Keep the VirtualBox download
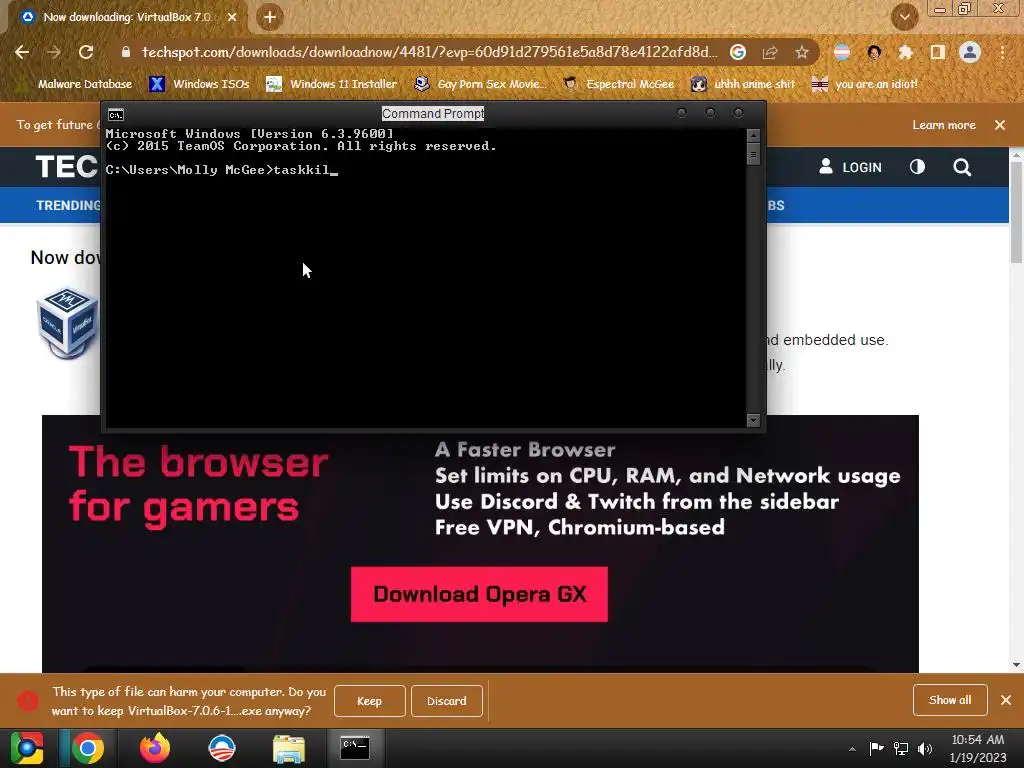 click(x=370, y=701)
